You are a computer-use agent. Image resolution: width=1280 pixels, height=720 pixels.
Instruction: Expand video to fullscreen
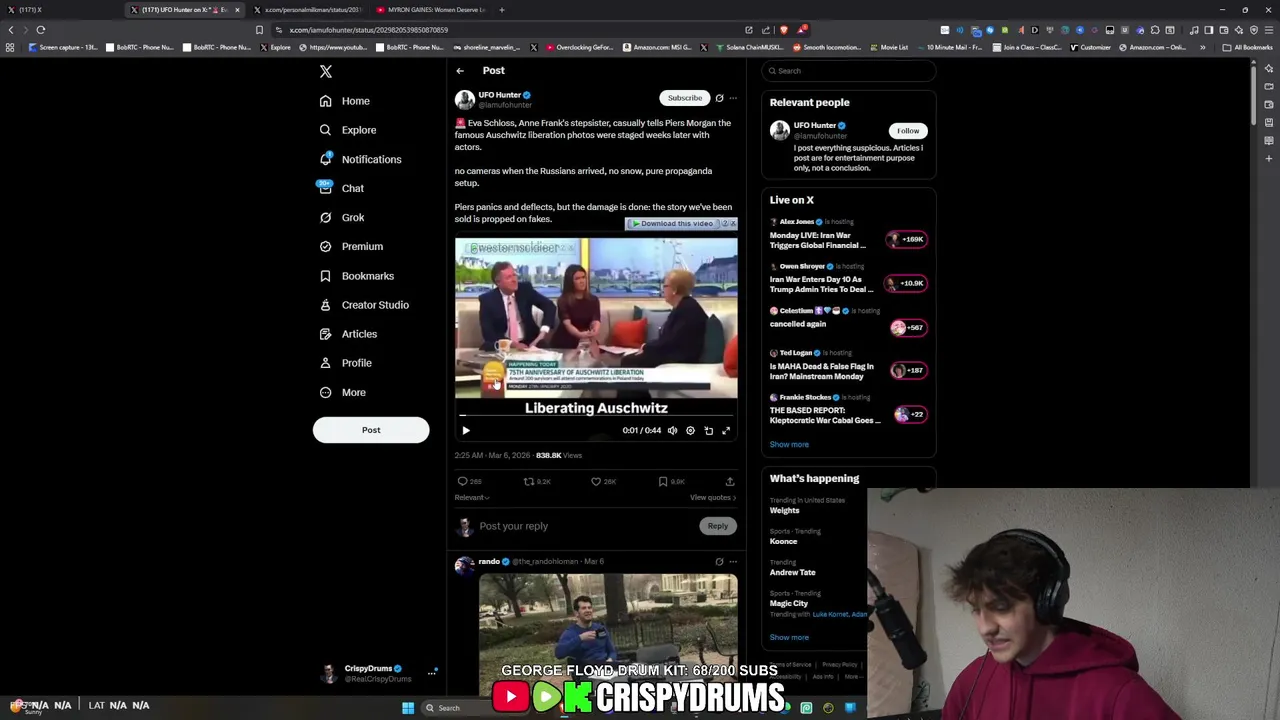pyautogui.click(x=726, y=430)
